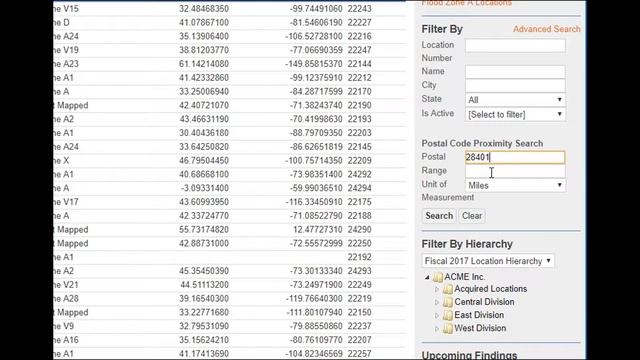Open the Advanced Search link
640x360 pixels.
[547, 29]
